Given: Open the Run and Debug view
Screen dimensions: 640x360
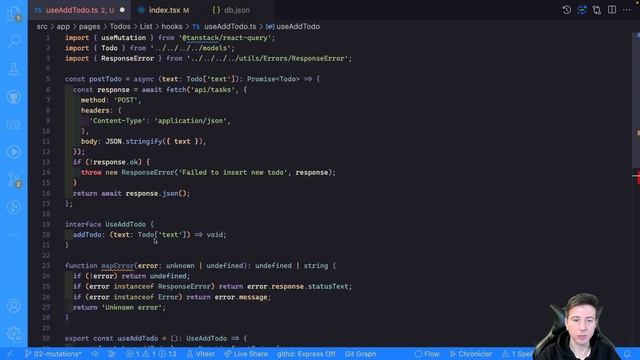Looking at the screenshot, I should click(14, 152).
